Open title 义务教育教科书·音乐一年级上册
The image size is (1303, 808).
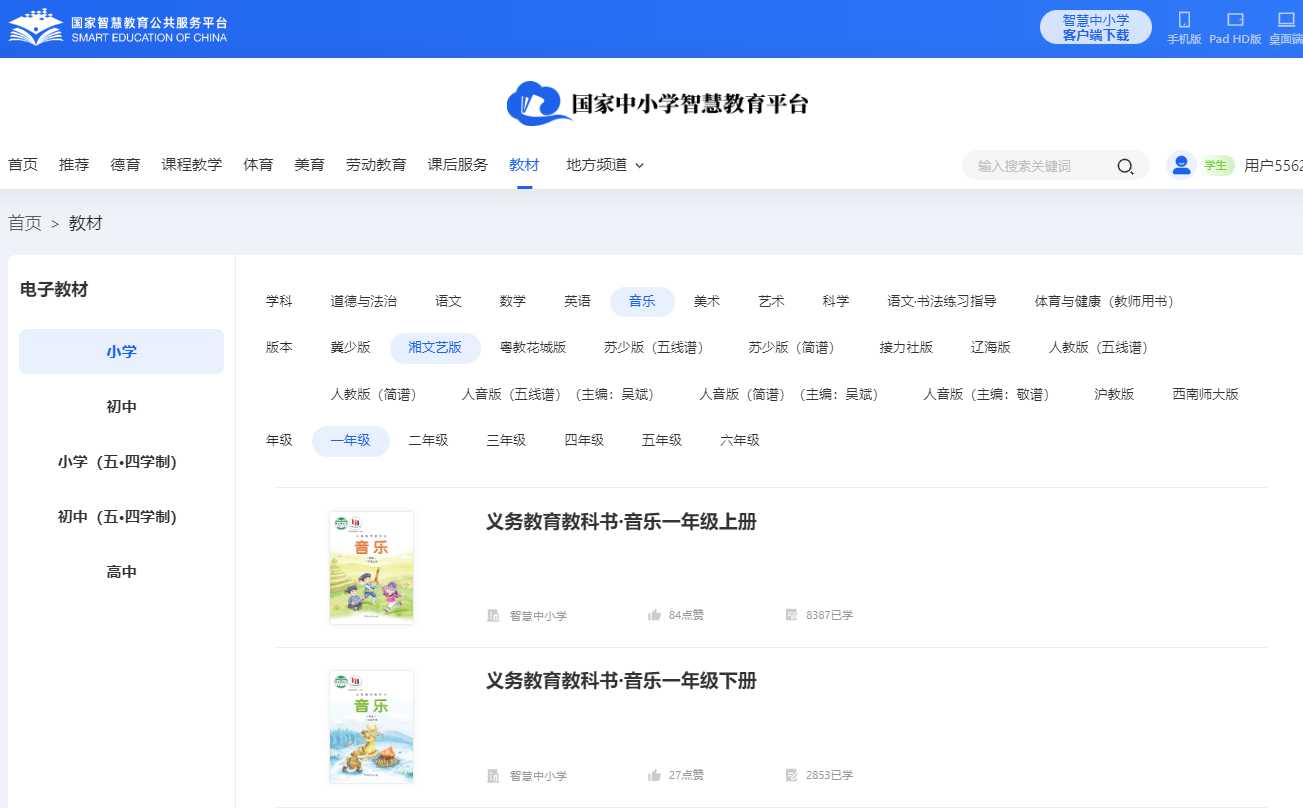[621, 522]
